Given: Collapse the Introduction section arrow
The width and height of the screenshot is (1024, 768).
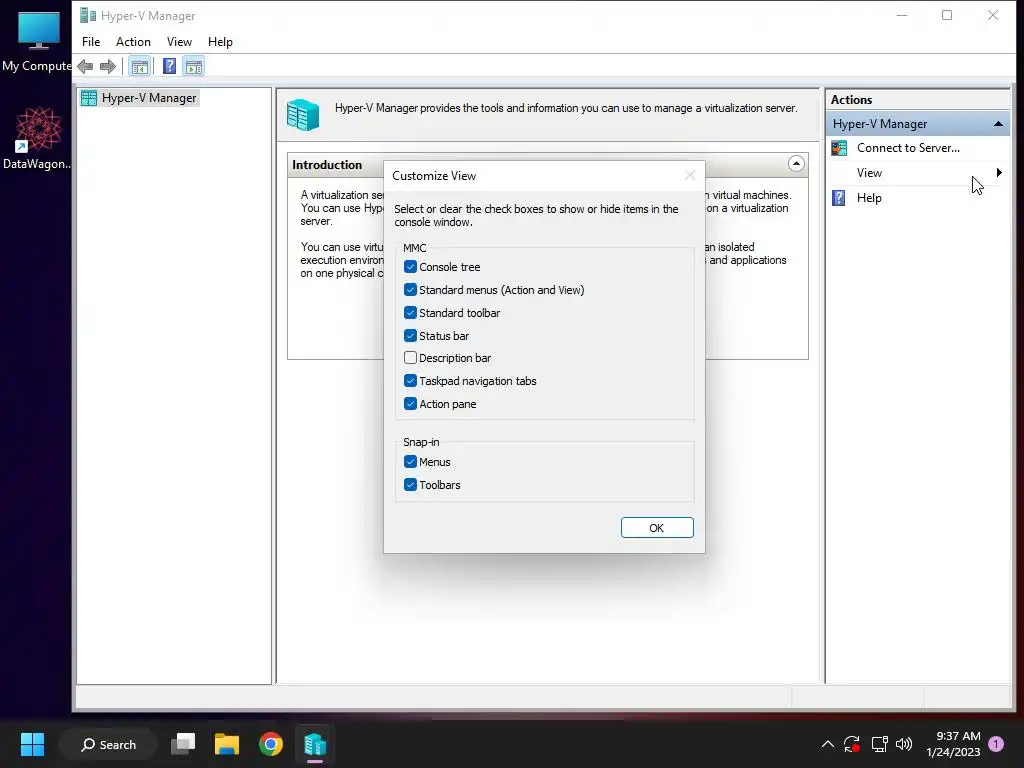Looking at the screenshot, I should 795,163.
